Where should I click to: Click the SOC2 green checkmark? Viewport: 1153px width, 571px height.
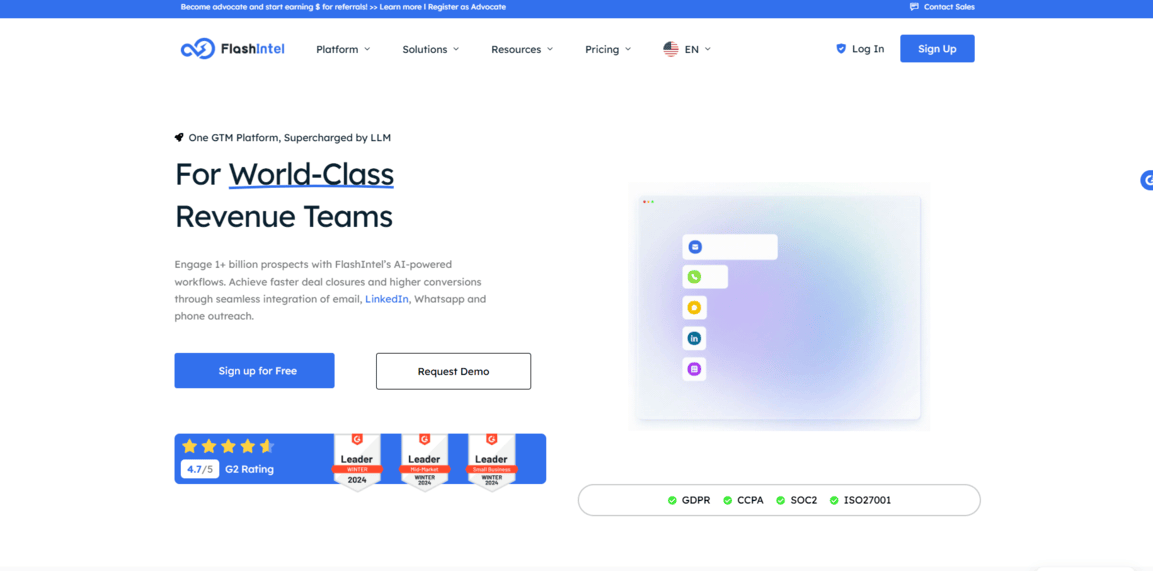(780, 500)
